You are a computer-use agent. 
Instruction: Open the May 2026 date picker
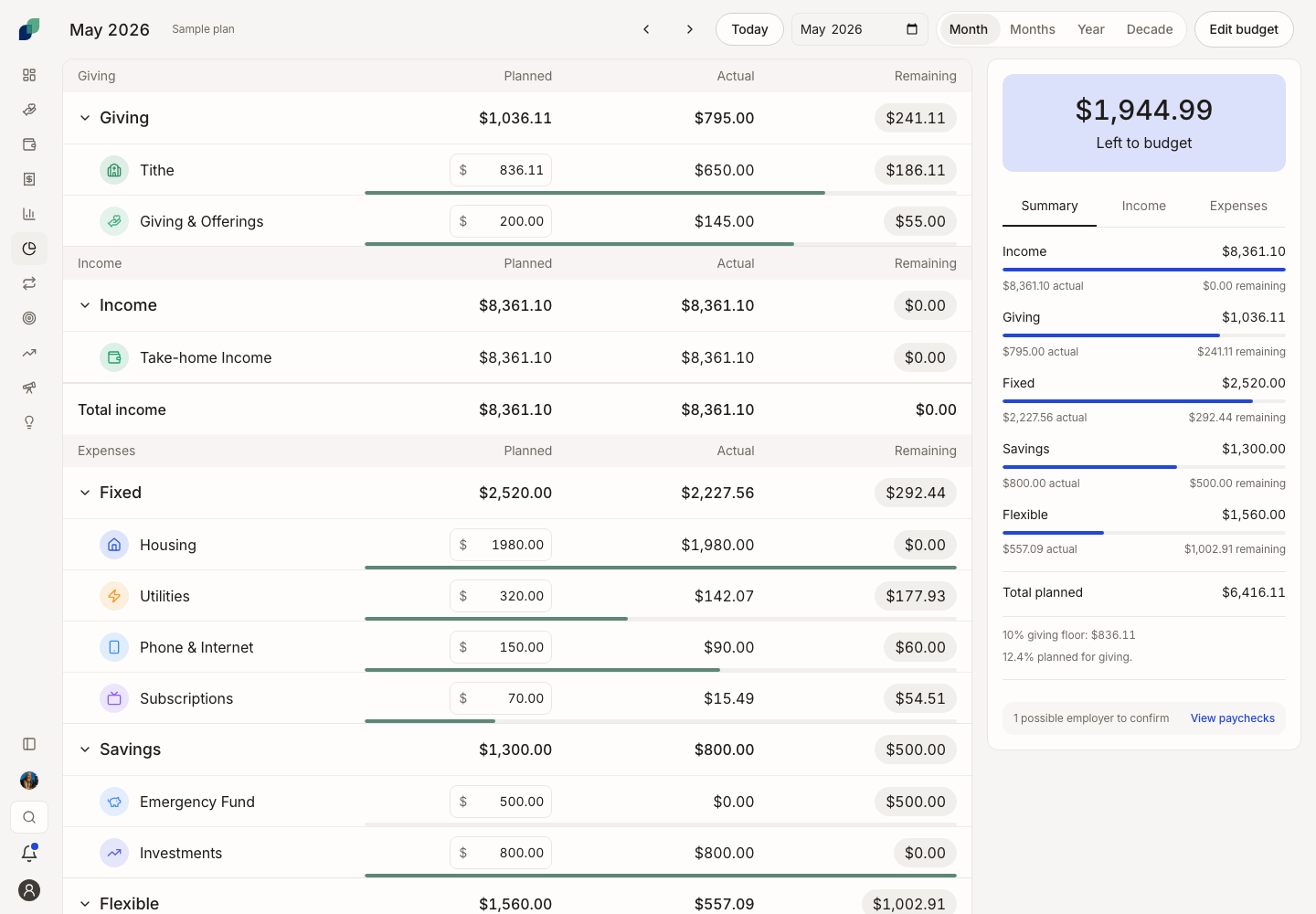[860, 29]
